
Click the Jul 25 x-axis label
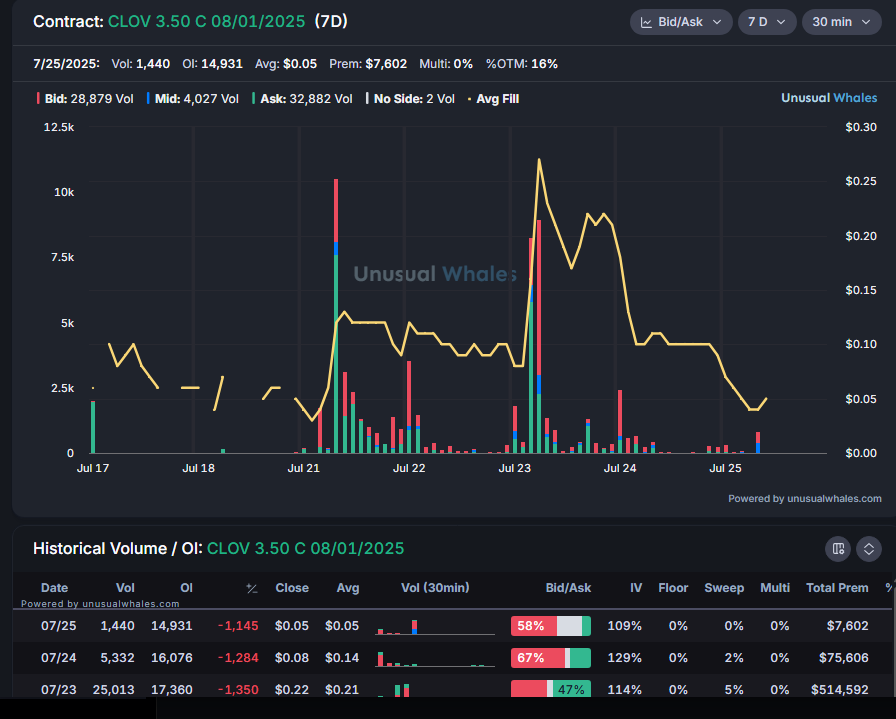tap(725, 468)
